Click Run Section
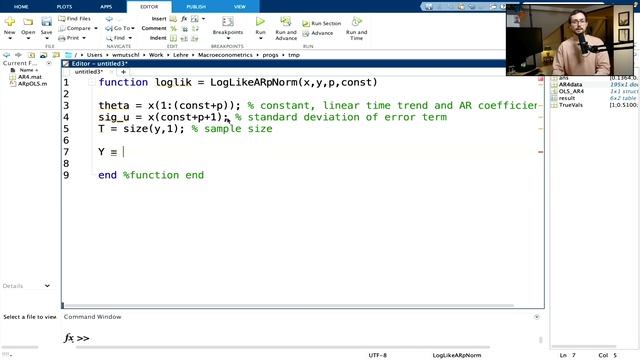640x360 pixels. click(x=322, y=24)
